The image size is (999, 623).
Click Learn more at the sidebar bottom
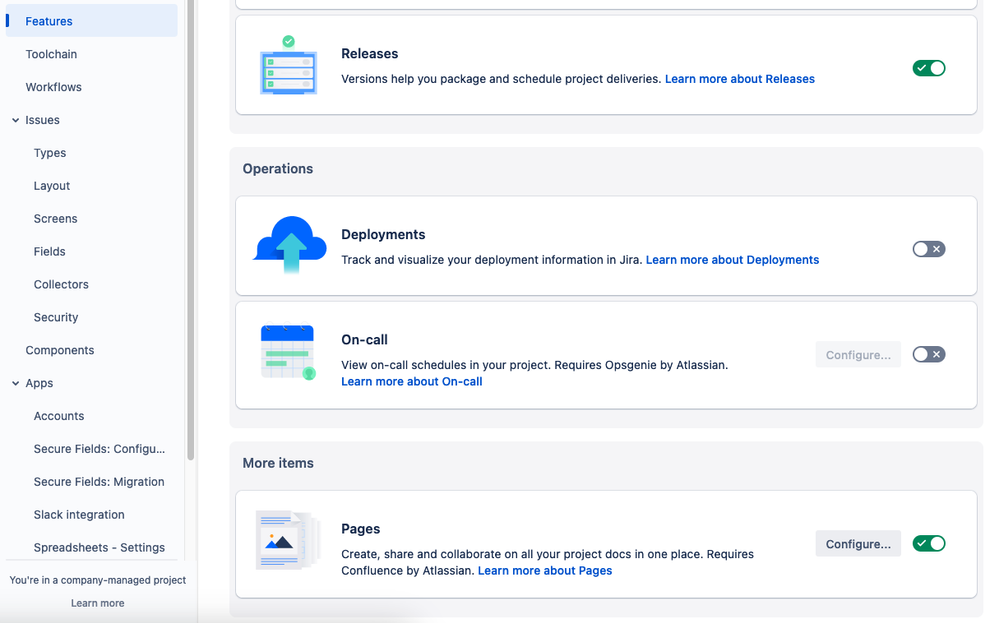(x=97, y=602)
